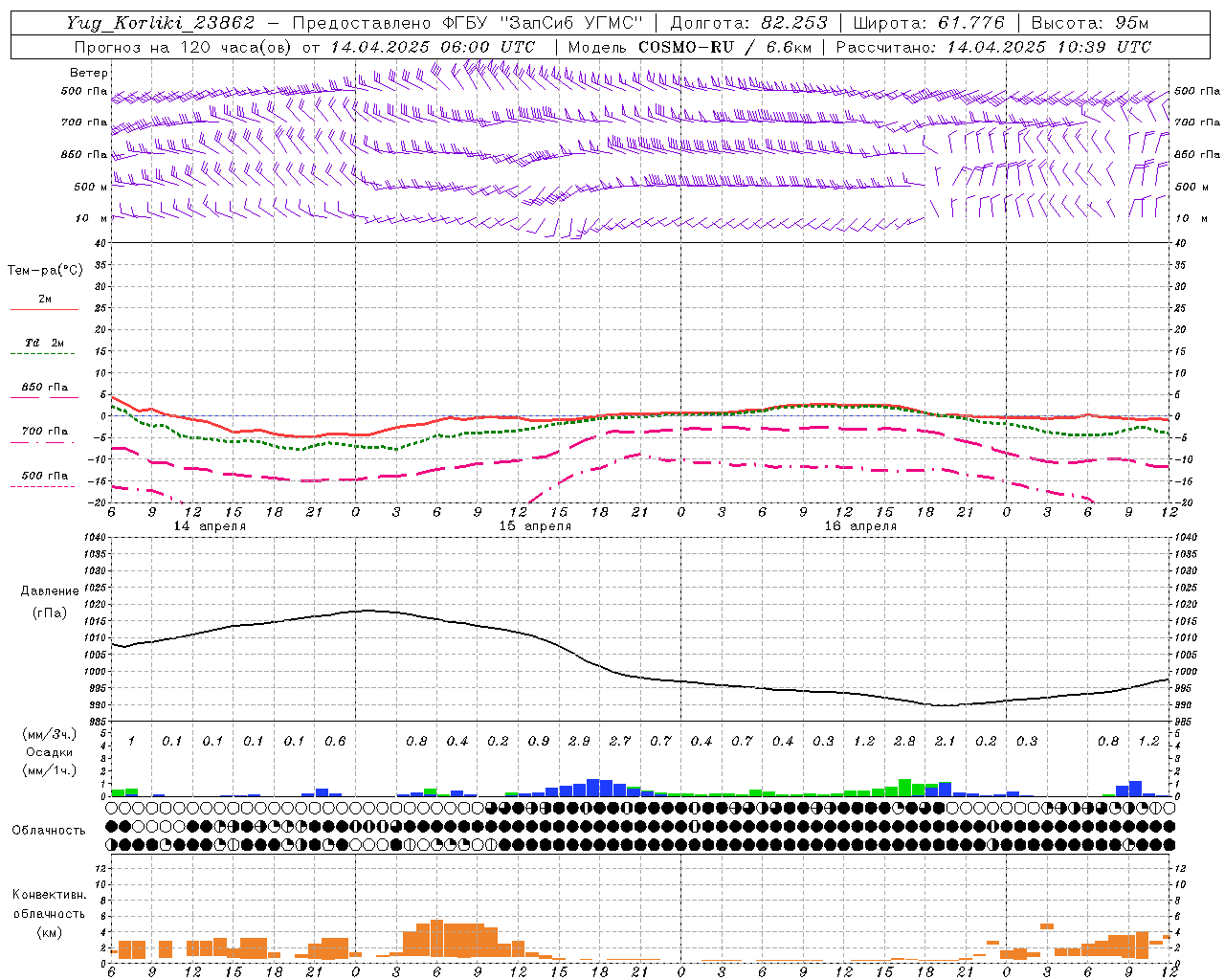The image size is (1225, 980).
Task: Click the 2.9 three-hour precipitation value
Action: pyautogui.click(x=579, y=742)
